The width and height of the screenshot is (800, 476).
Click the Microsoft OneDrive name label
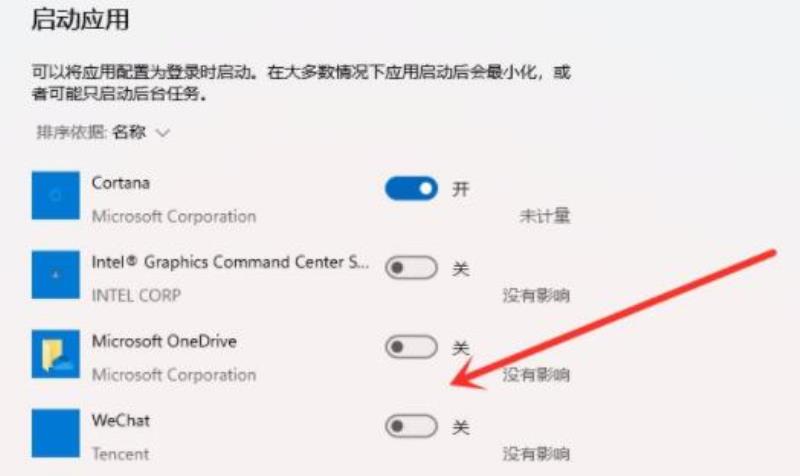click(164, 341)
